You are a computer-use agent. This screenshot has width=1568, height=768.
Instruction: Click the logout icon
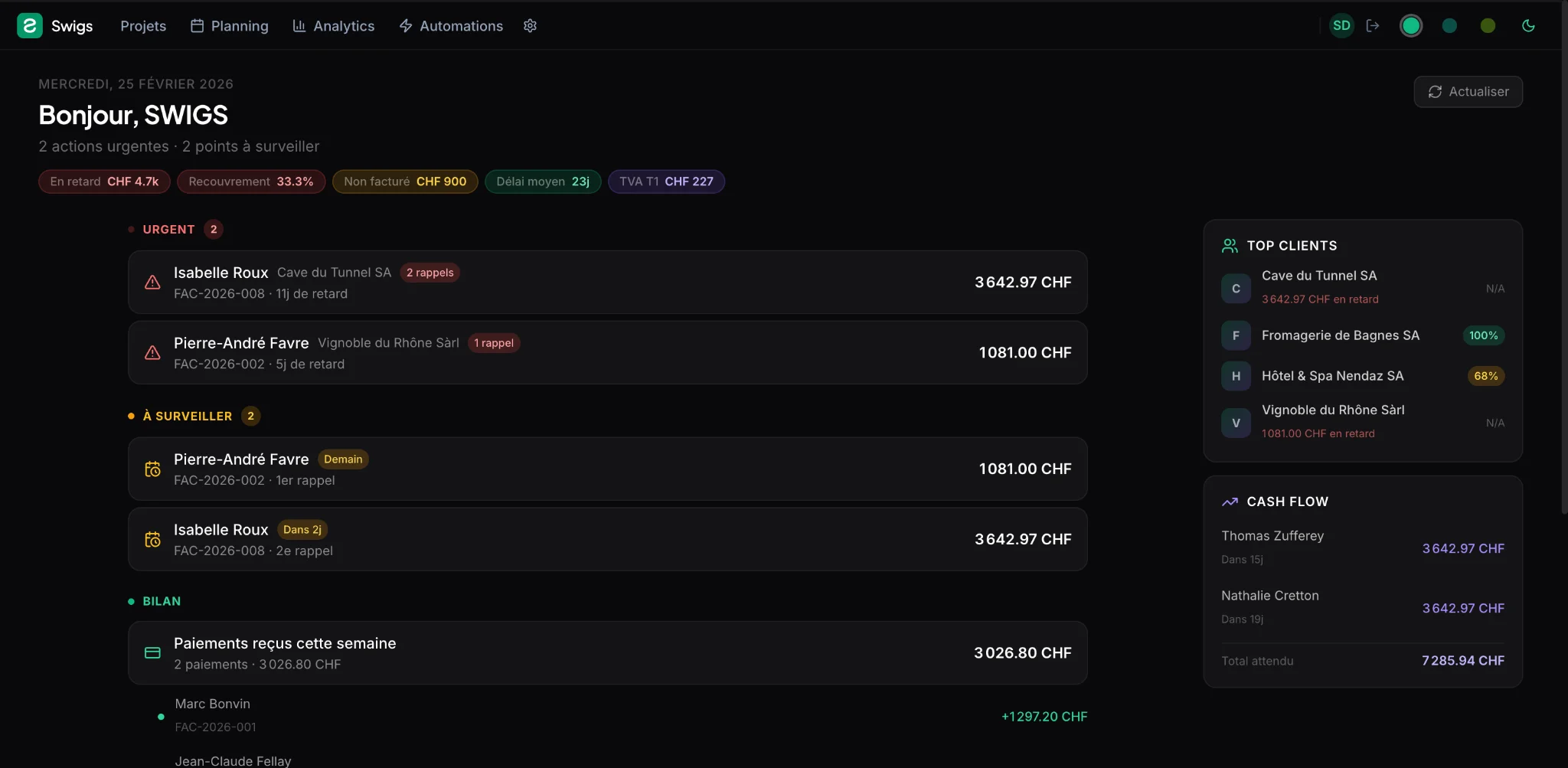coord(1373,26)
